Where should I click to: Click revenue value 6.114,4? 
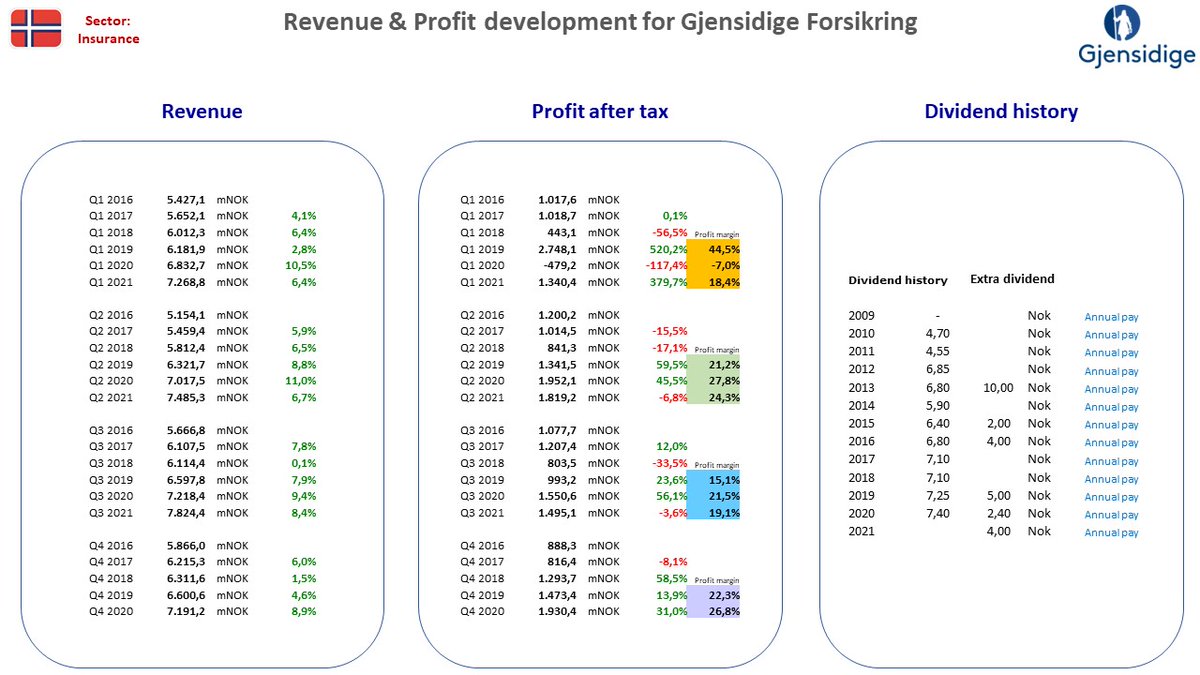186,463
